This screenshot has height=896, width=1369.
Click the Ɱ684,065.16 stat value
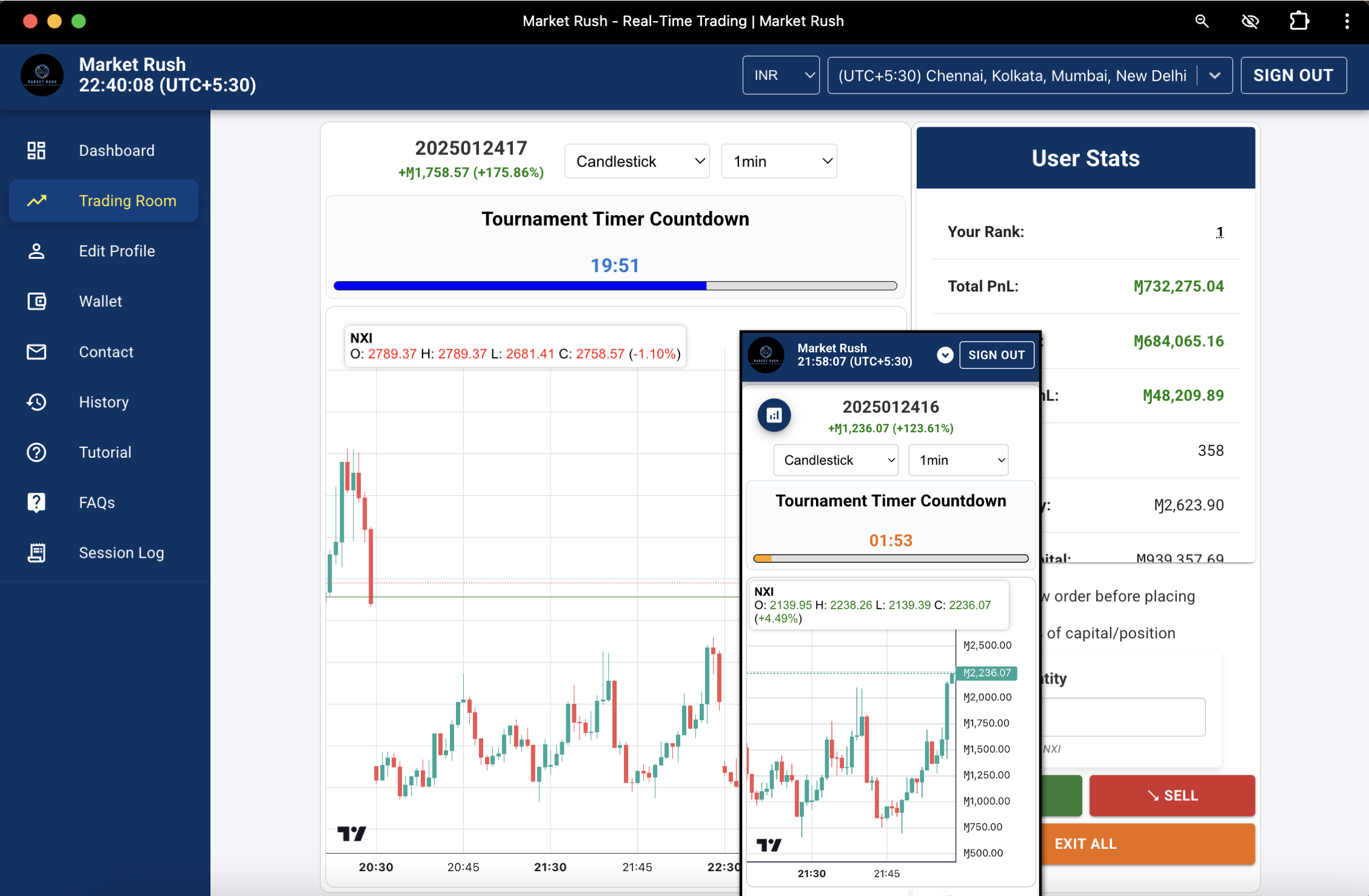coord(1179,341)
